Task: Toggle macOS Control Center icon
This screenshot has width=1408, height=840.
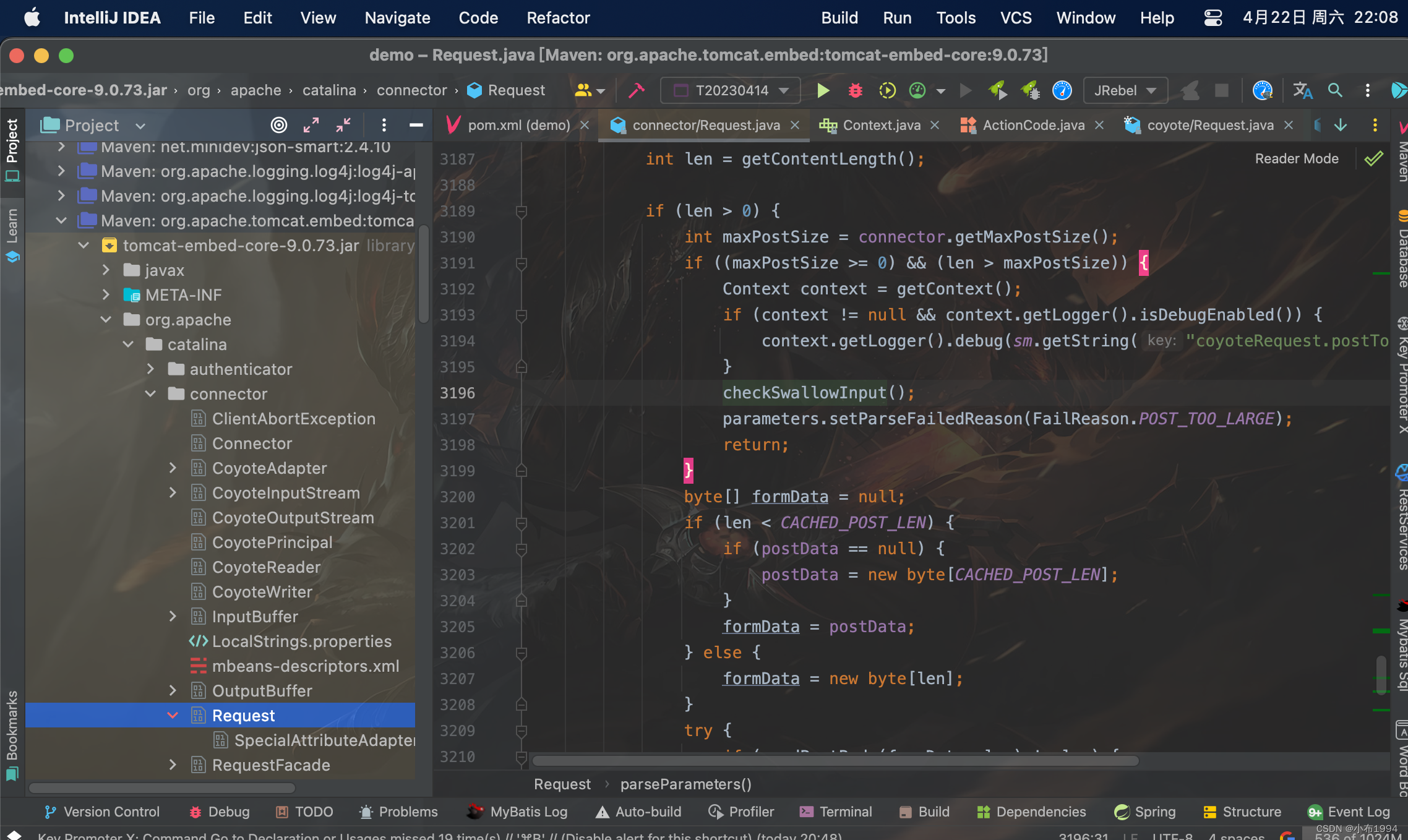Action: tap(1213, 18)
